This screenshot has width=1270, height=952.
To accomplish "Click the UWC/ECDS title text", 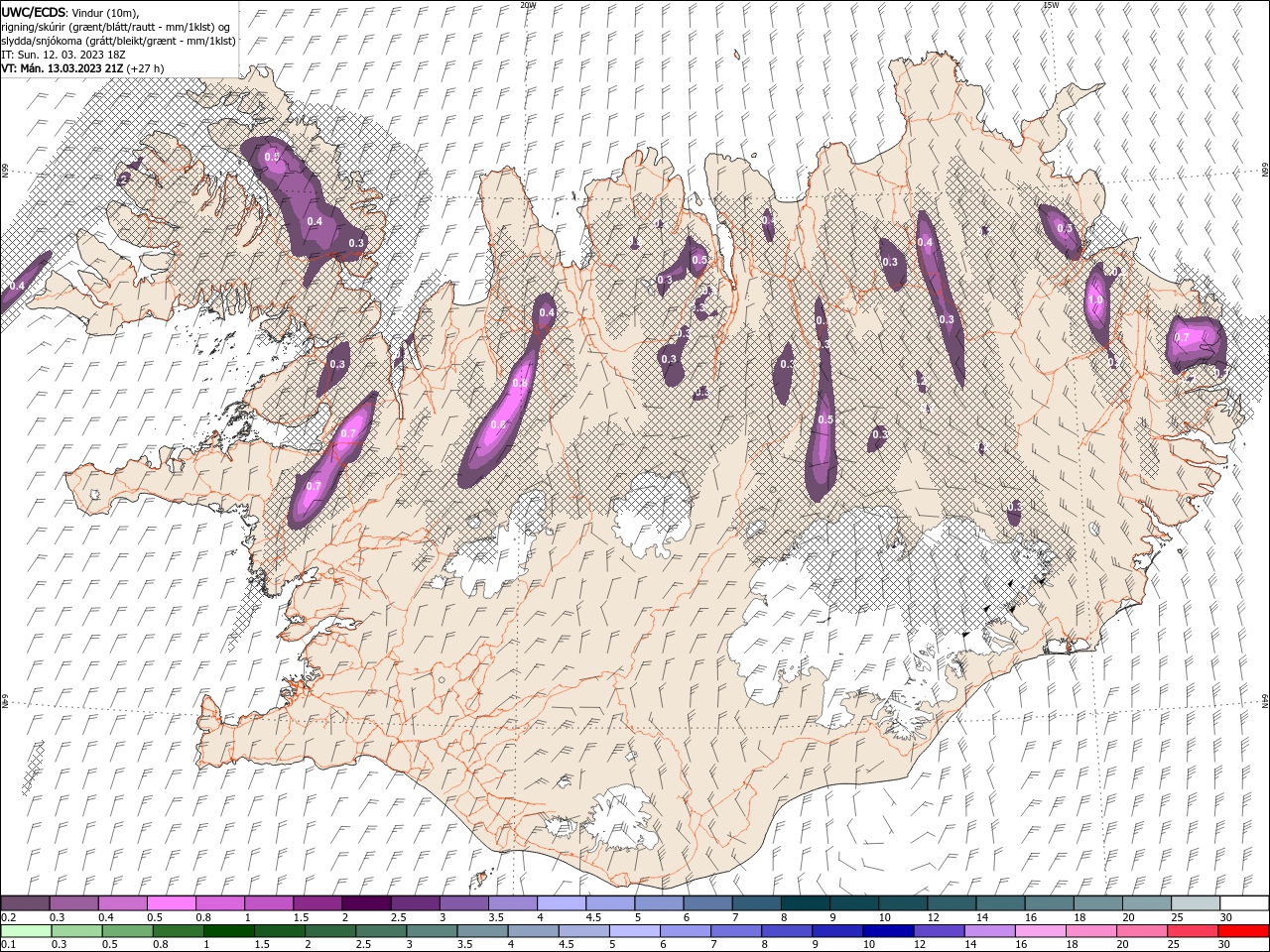I will coord(34,12).
